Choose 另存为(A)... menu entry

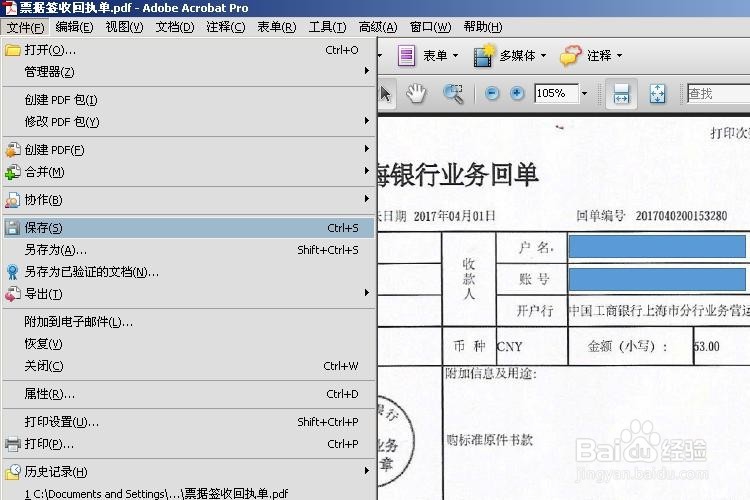pos(188,250)
